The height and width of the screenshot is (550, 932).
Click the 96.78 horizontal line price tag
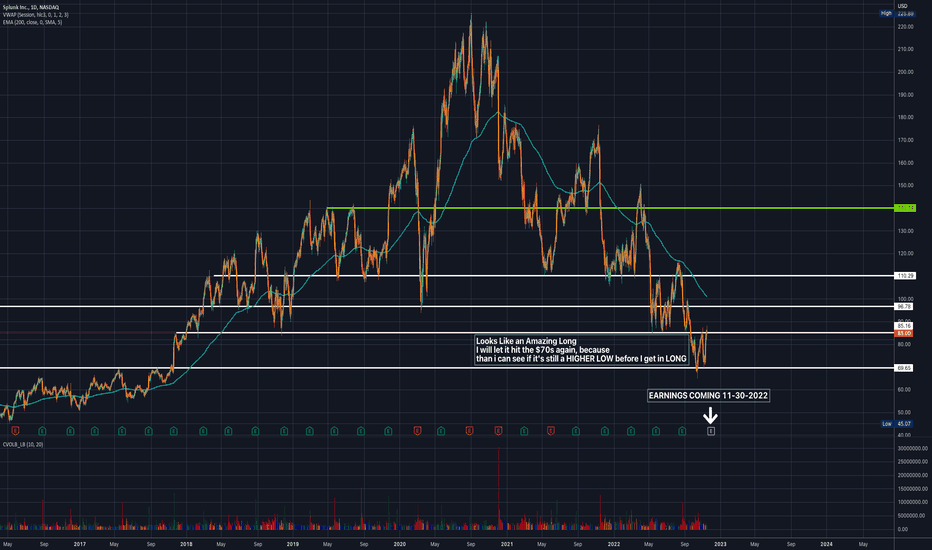[904, 307]
